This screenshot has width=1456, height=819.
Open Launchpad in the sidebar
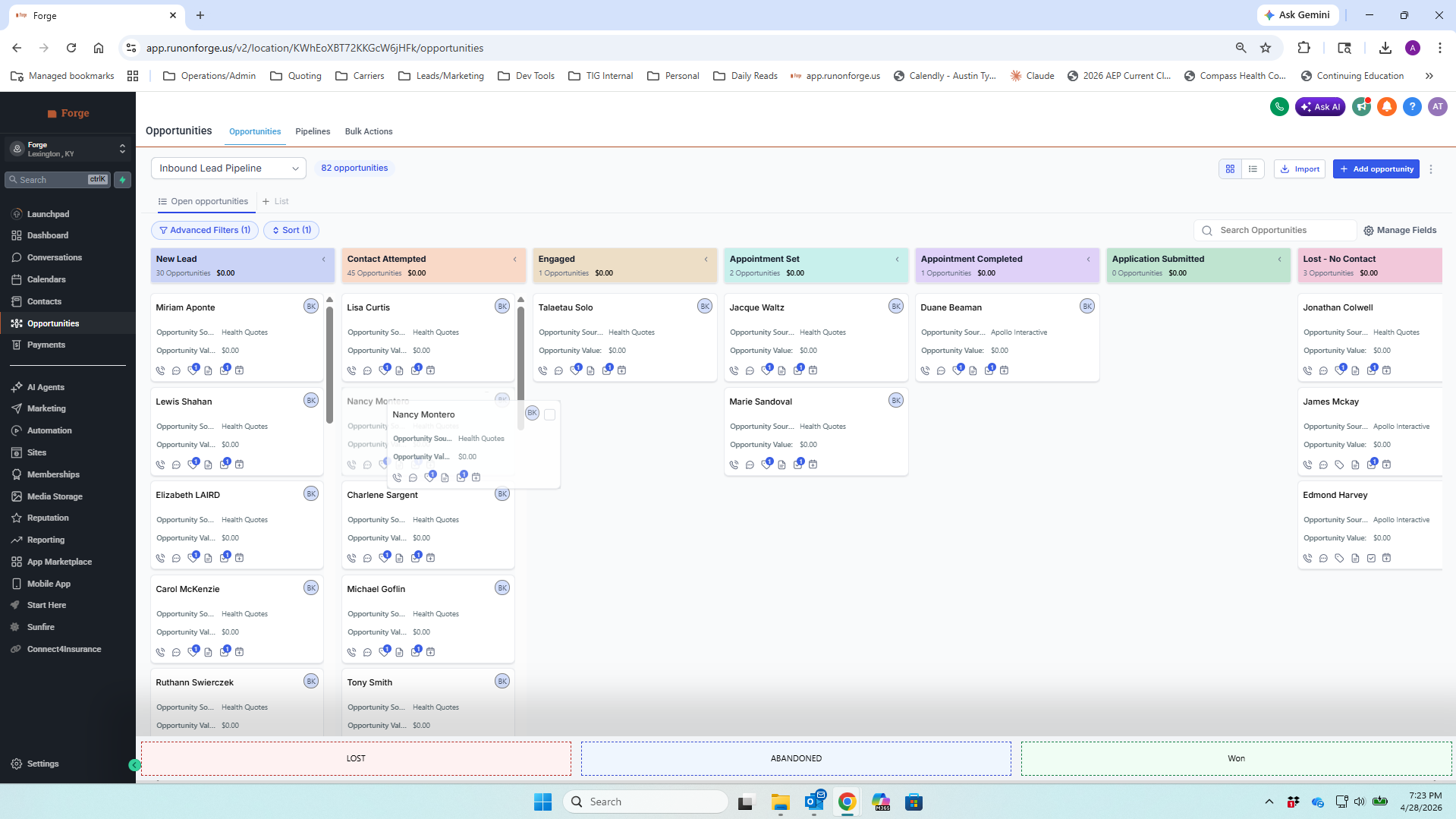(49, 214)
